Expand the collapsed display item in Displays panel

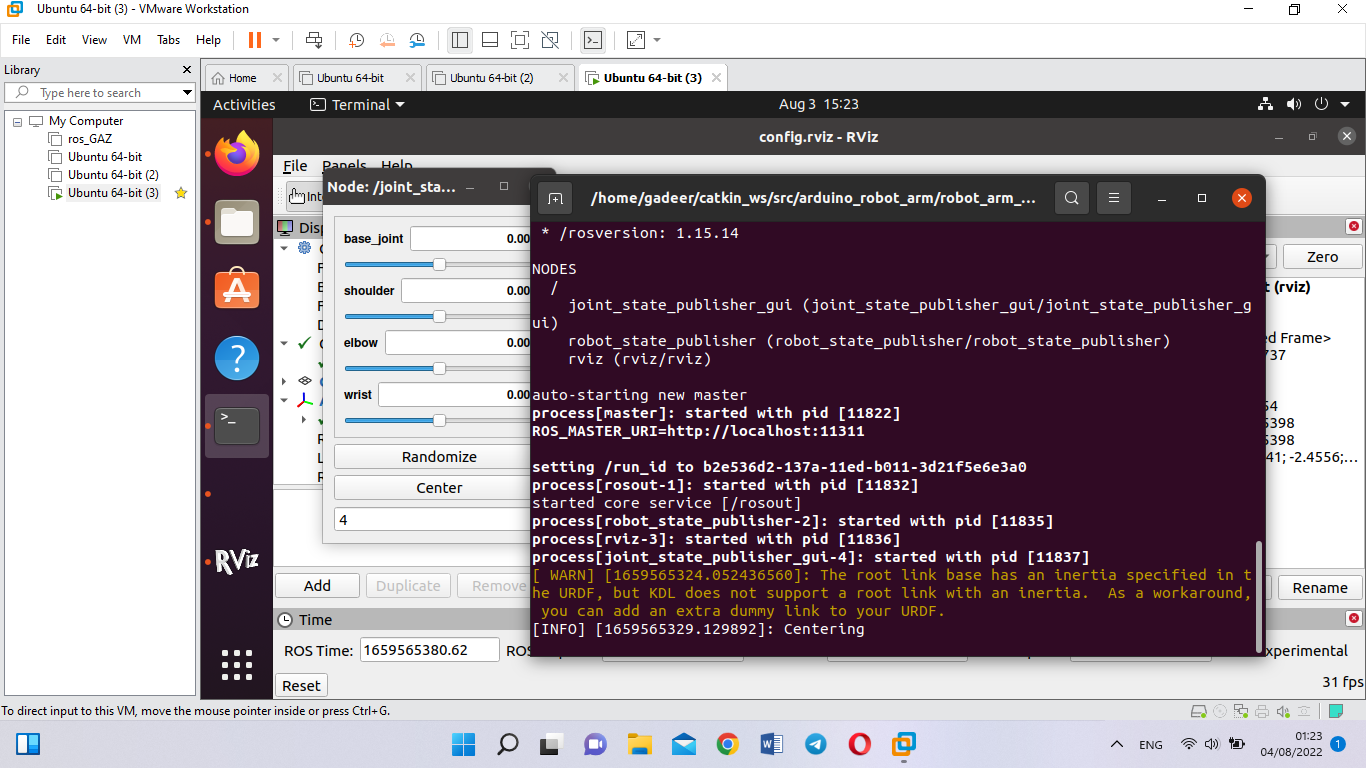283,380
